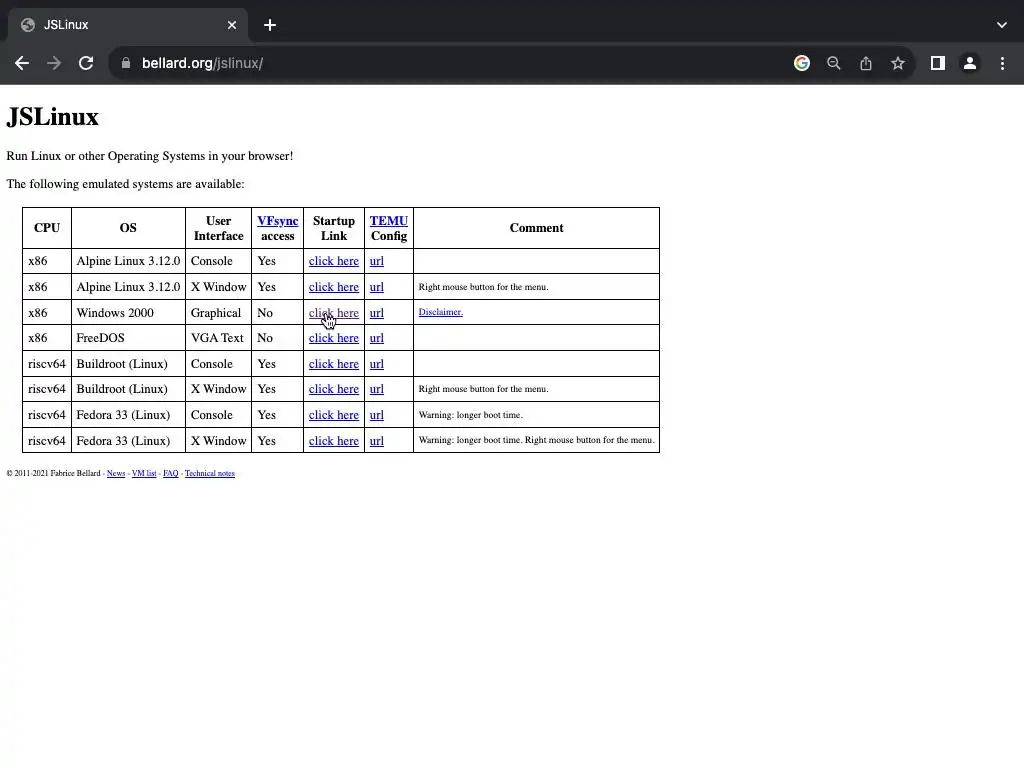Click the 'Comment' column header
This screenshot has width=1024, height=768.
point(536,228)
